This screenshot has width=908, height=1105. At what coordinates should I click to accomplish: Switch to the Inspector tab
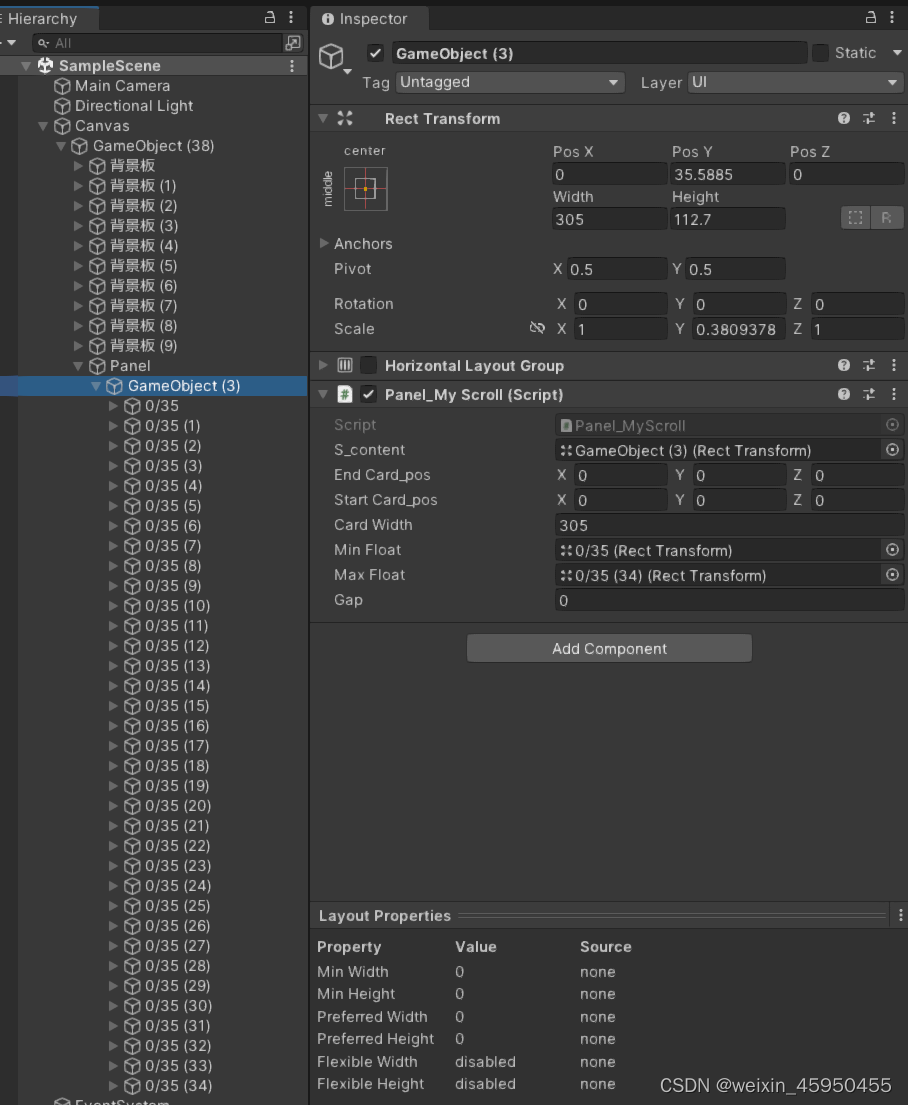369,17
